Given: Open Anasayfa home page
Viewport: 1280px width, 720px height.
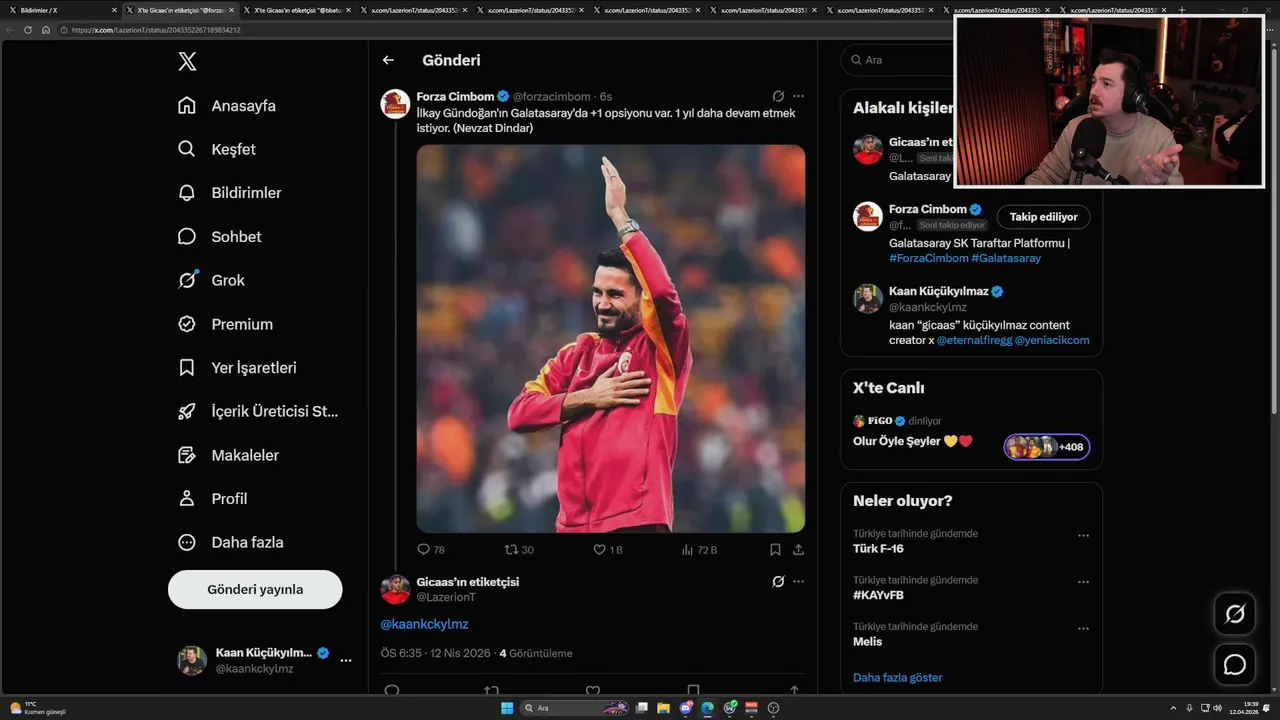Looking at the screenshot, I should click(x=226, y=106).
